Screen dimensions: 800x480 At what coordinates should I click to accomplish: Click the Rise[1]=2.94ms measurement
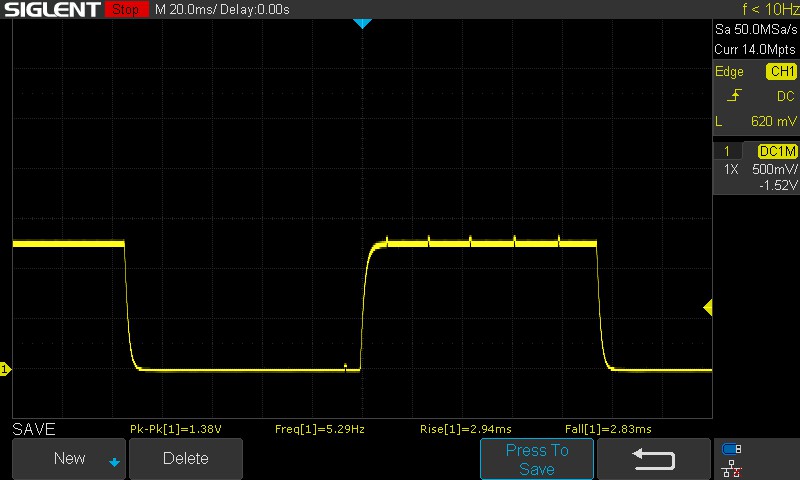466,429
